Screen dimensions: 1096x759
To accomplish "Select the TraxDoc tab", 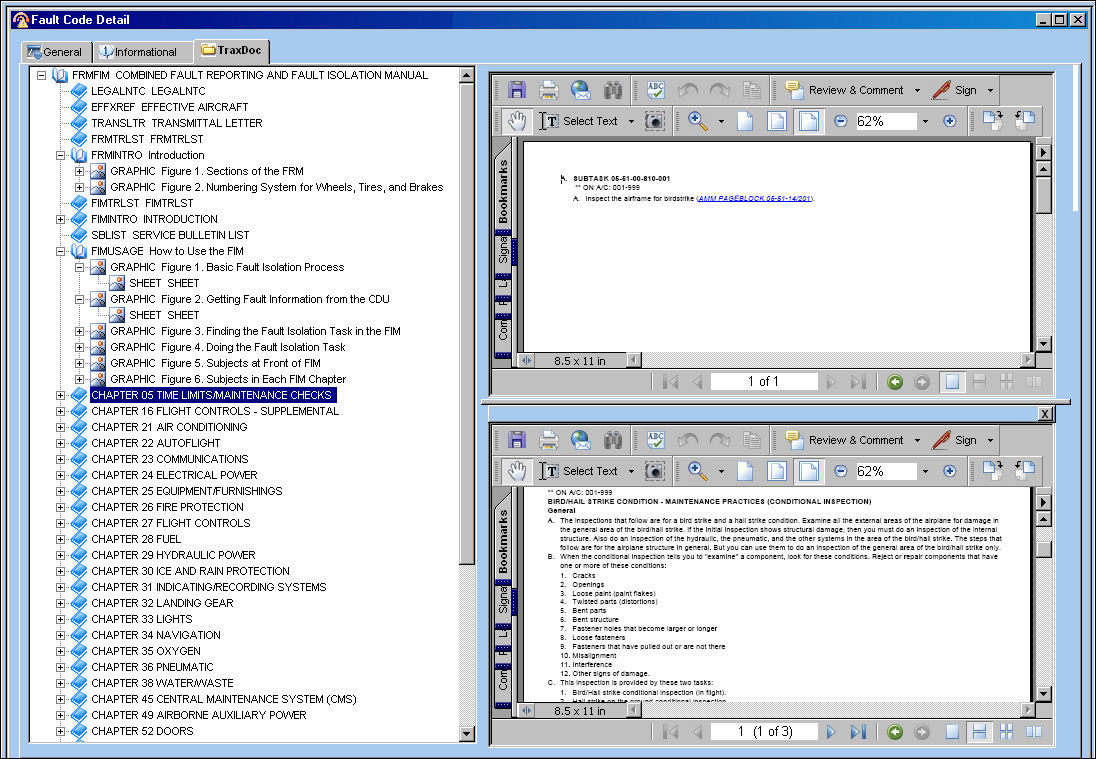I will click(231, 50).
